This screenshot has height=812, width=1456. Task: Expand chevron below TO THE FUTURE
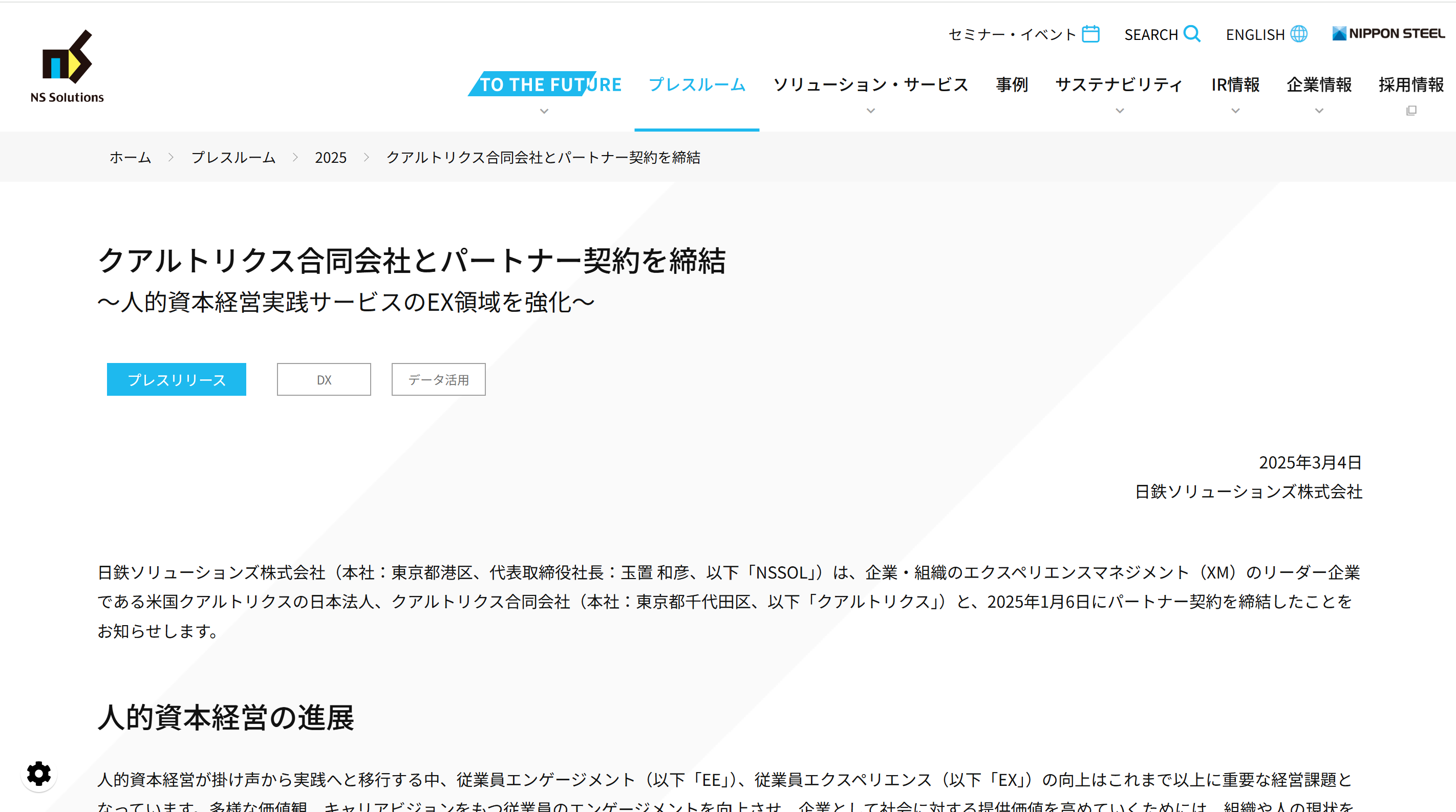pos(544,111)
